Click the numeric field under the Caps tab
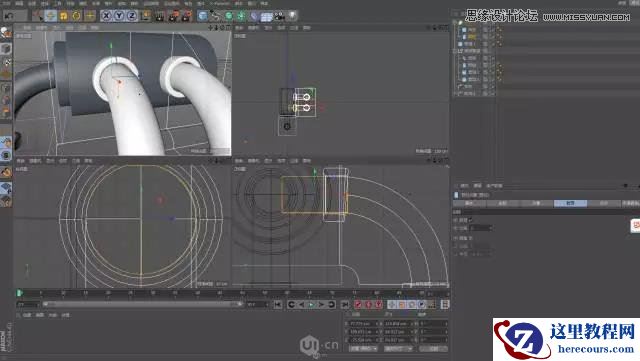This screenshot has height=361, width=640. [x=481, y=228]
